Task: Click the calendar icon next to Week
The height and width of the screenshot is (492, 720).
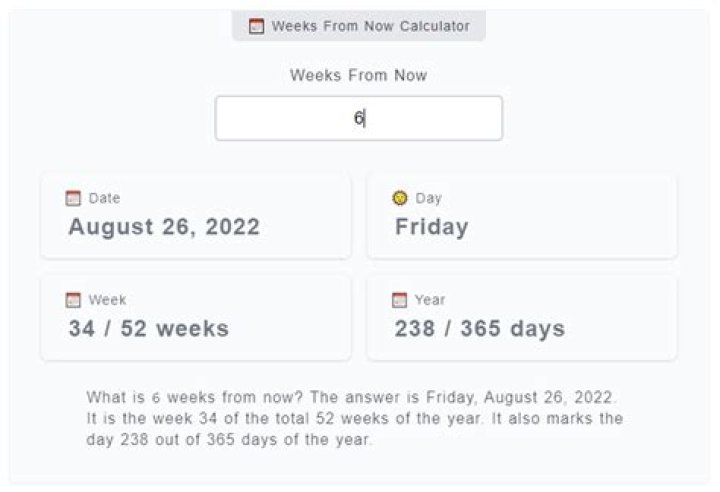Action: [73, 300]
